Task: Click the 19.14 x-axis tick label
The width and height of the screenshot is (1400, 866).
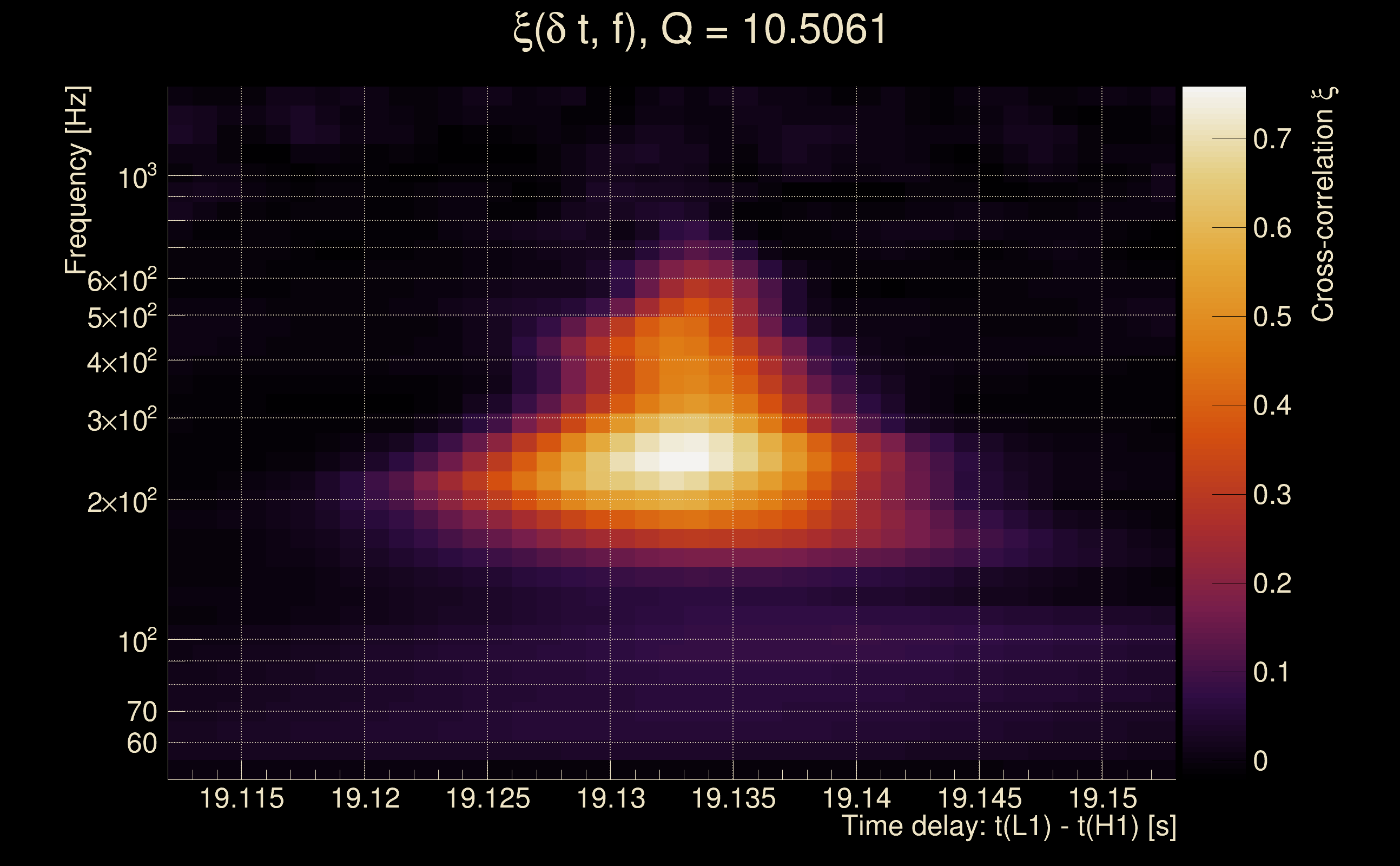Action: tap(856, 798)
